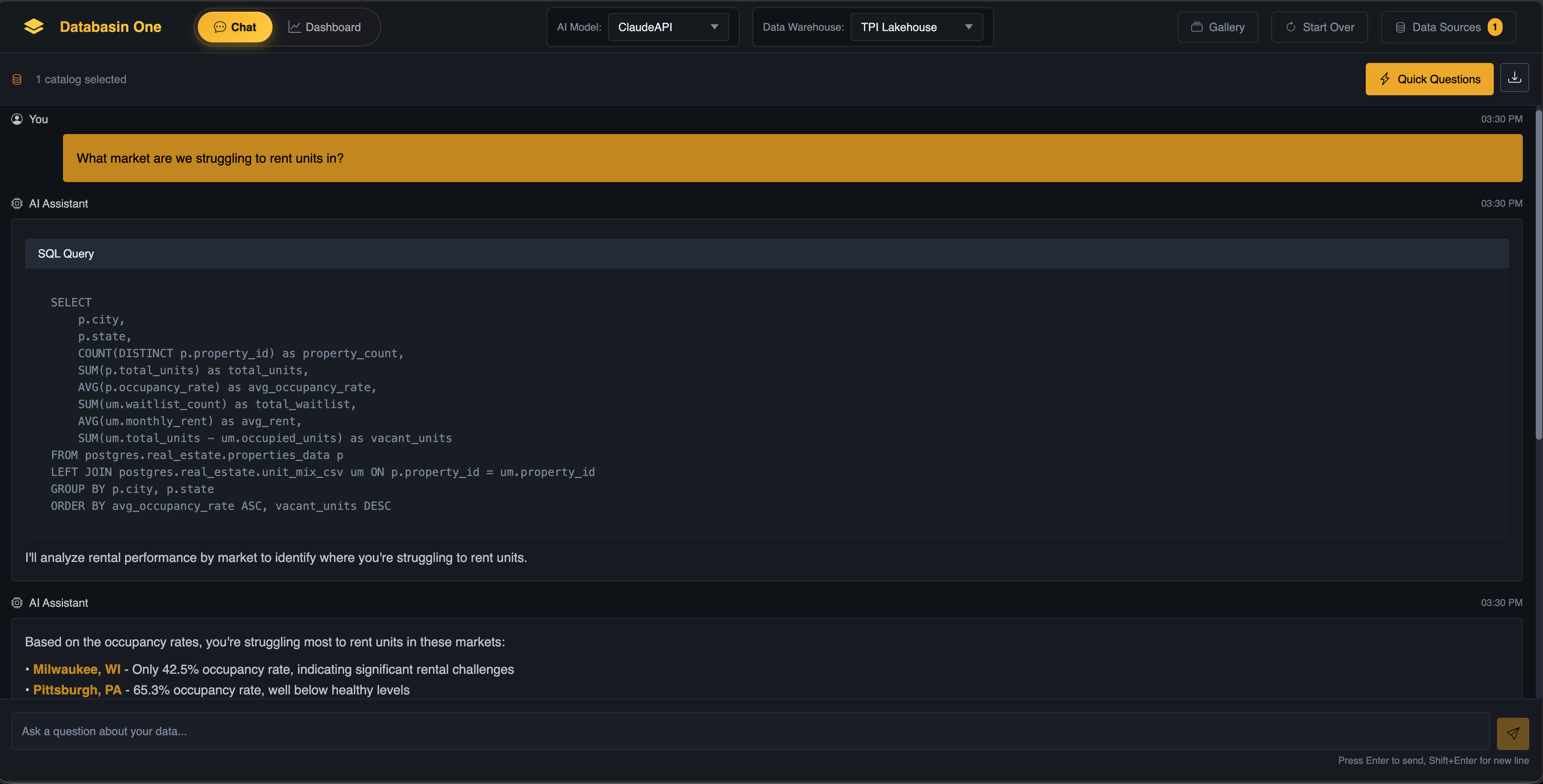Click the Databasin One logo icon
Screen dimensions: 1543x784
click(34, 26)
